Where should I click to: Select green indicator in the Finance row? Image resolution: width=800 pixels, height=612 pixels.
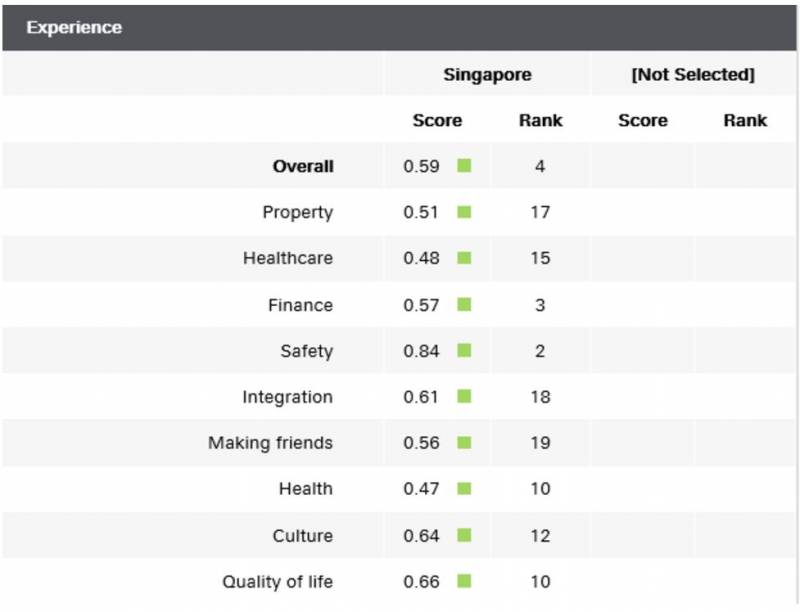[464, 305]
